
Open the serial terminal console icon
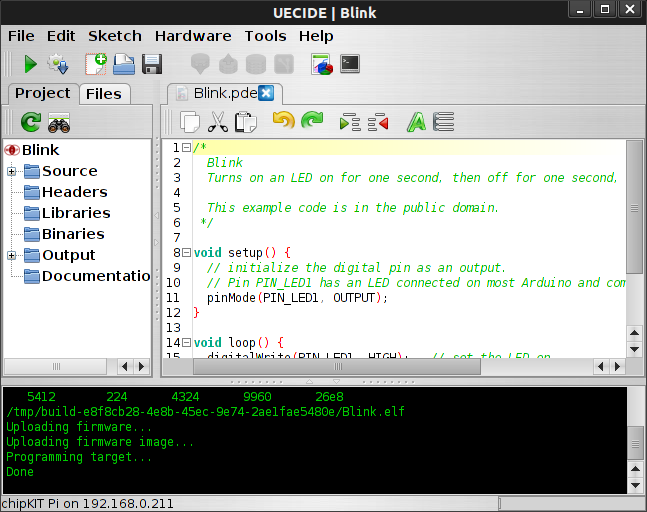(x=350, y=65)
